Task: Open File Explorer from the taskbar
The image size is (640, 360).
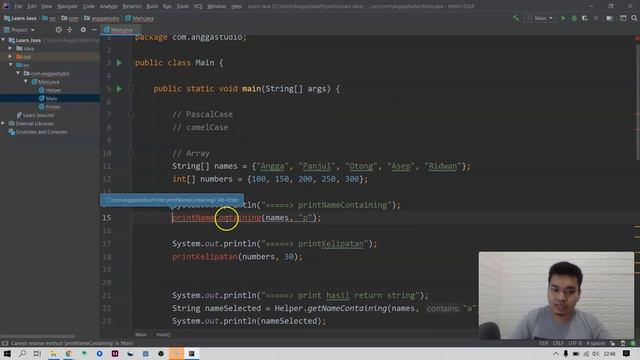Action: pyautogui.click(x=53, y=353)
